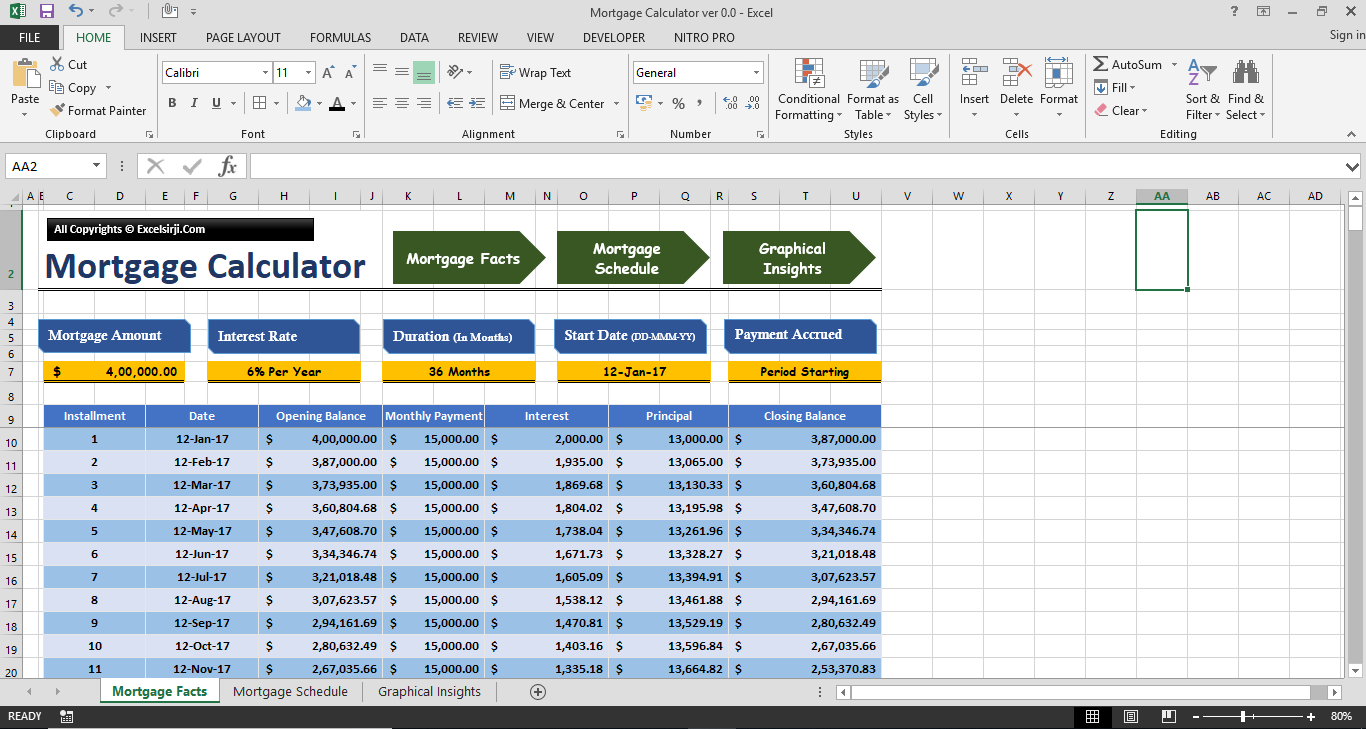Toggle underline formatting
1366x729 pixels.
click(215, 103)
